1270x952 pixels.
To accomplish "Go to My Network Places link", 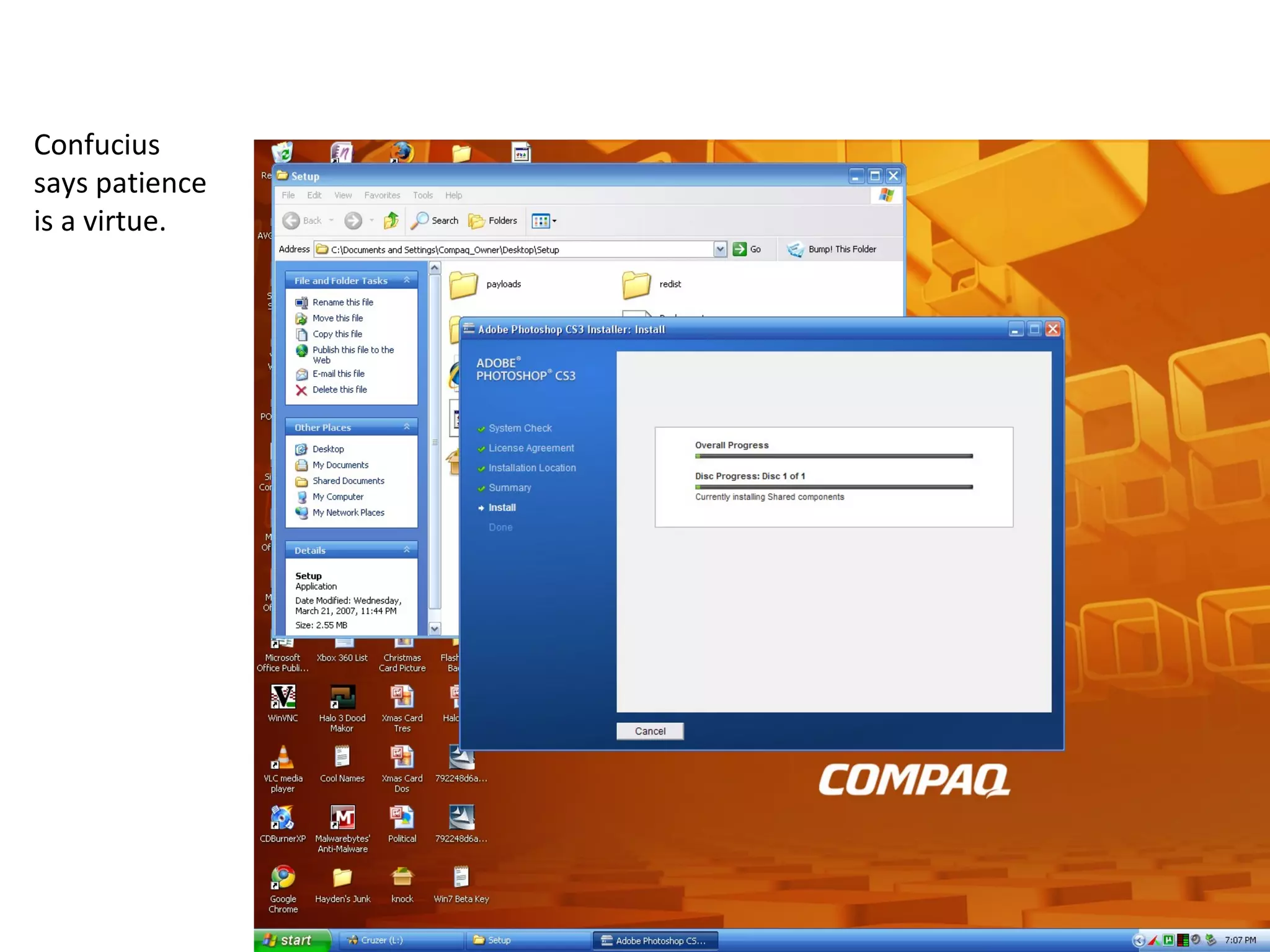I will pyautogui.click(x=349, y=513).
